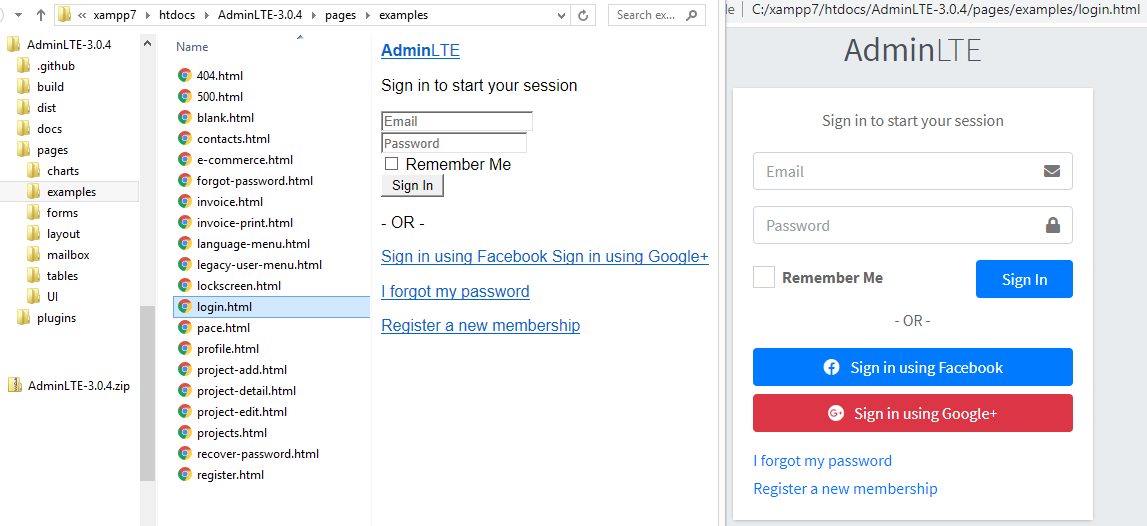Click the htdocs breadcrumb segment
1147x526 pixels.
pyautogui.click(x=178, y=15)
